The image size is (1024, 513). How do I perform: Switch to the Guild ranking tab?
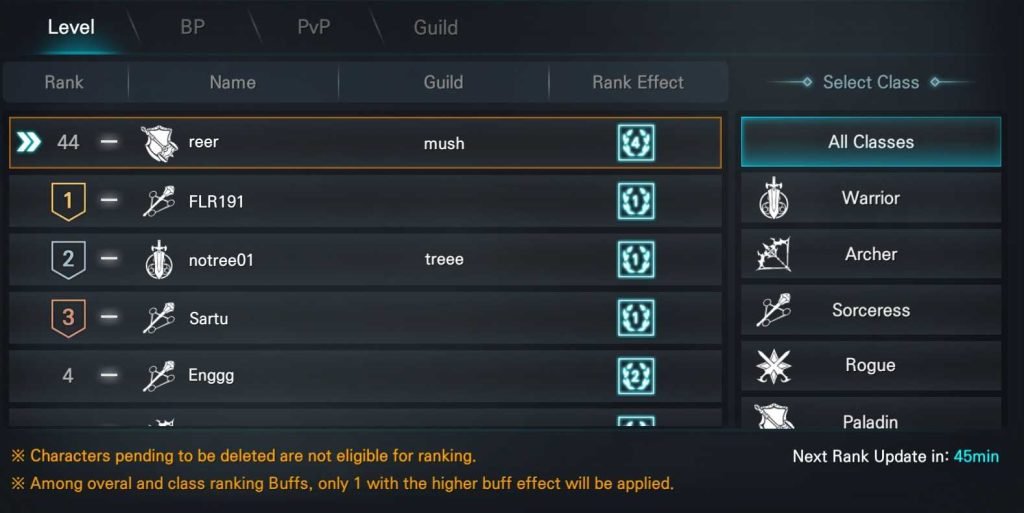[x=436, y=27]
